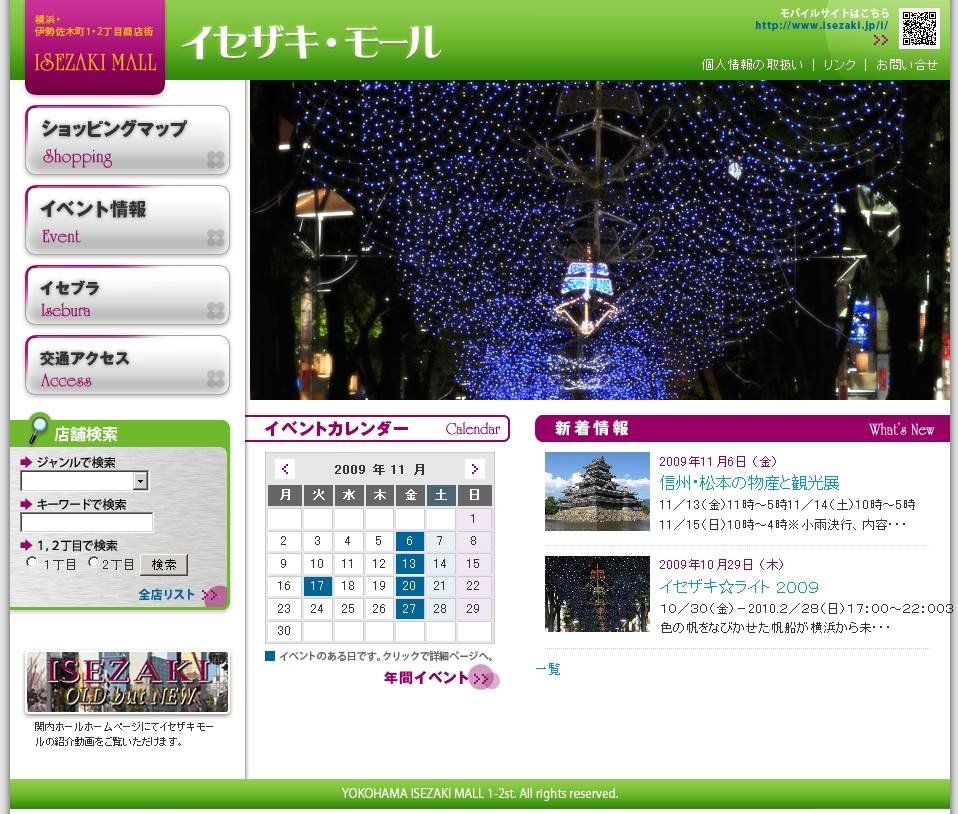Open the イセブラ Isebura menu
Screen dimensions: 958x814
(x=127, y=296)
